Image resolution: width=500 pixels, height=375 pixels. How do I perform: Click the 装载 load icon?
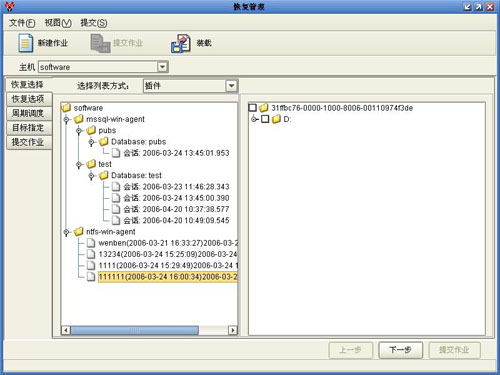181,43
